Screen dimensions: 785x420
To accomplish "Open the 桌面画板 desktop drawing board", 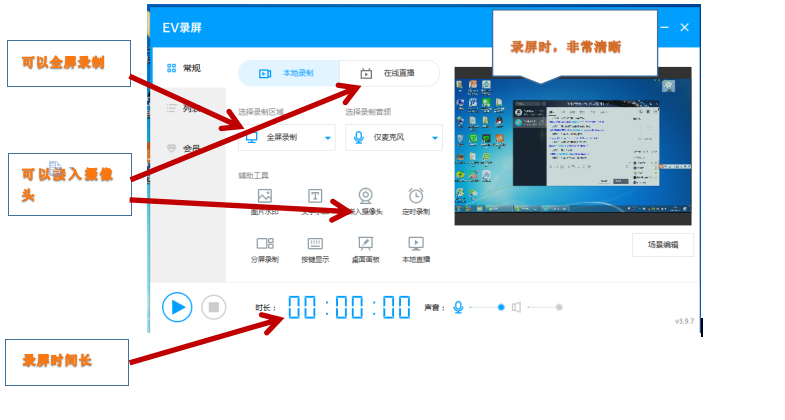I will [366, 243].
